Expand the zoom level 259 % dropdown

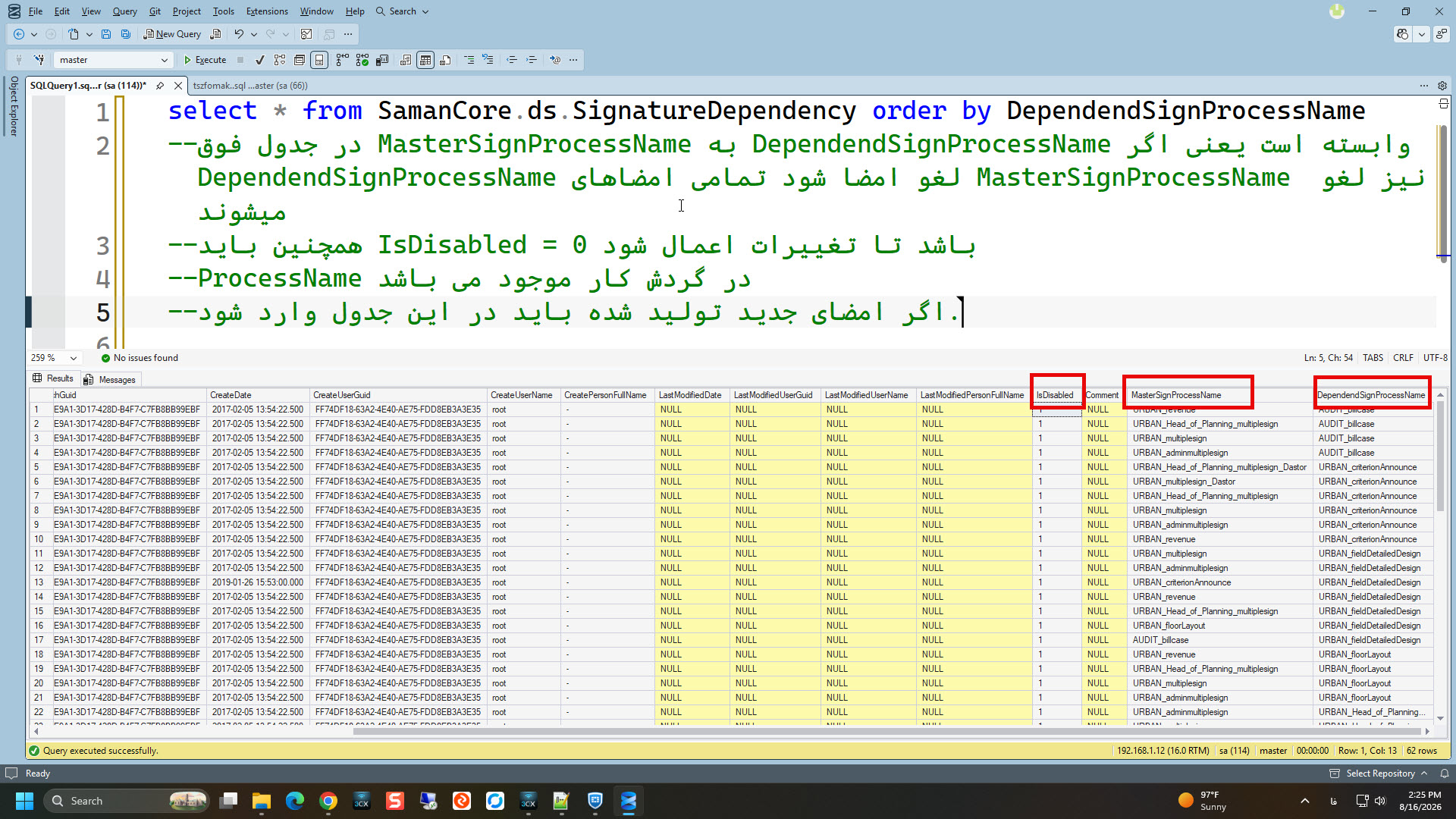[74, 358]
